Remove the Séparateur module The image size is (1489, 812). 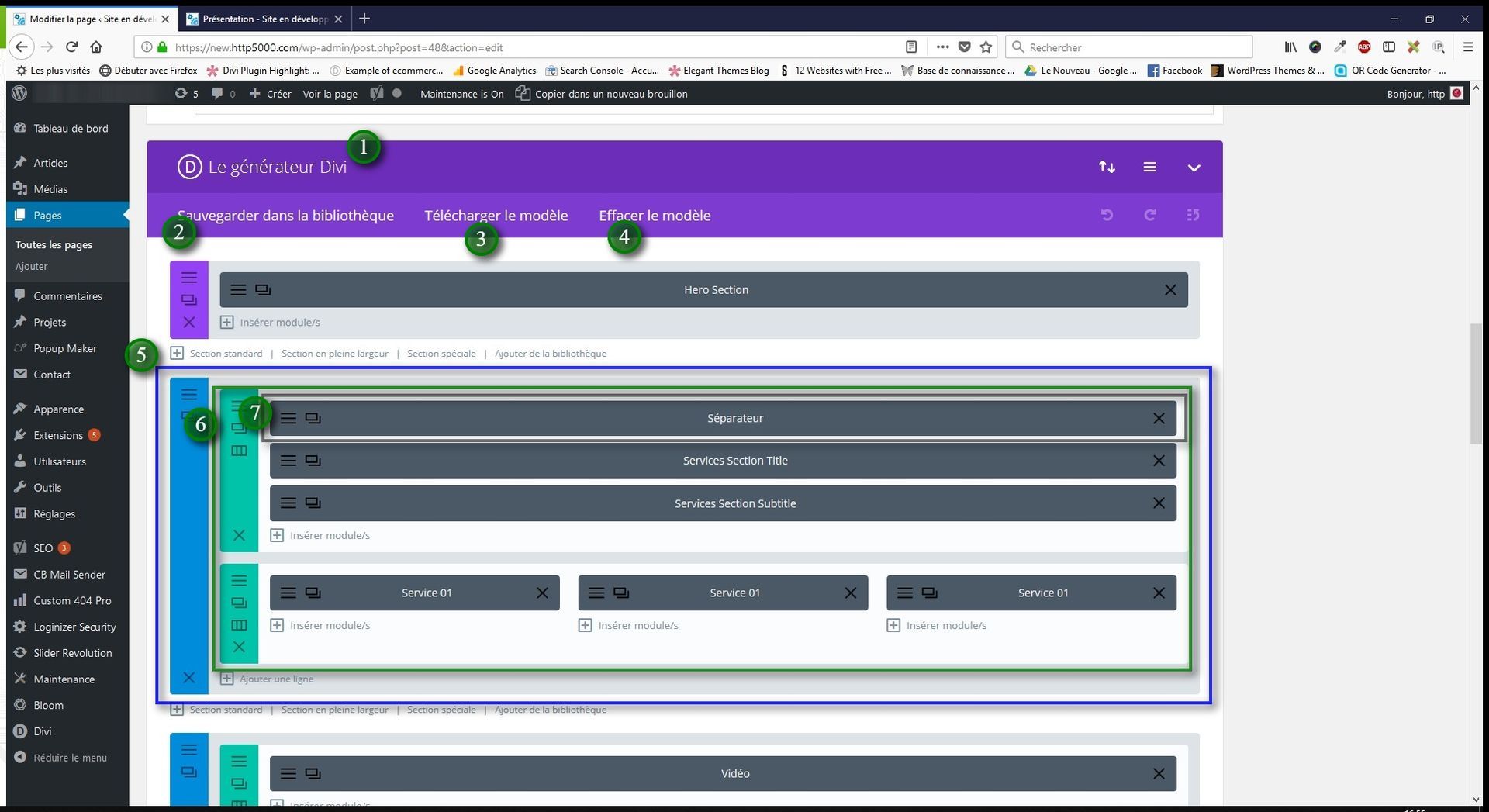tap(1159, 418)
